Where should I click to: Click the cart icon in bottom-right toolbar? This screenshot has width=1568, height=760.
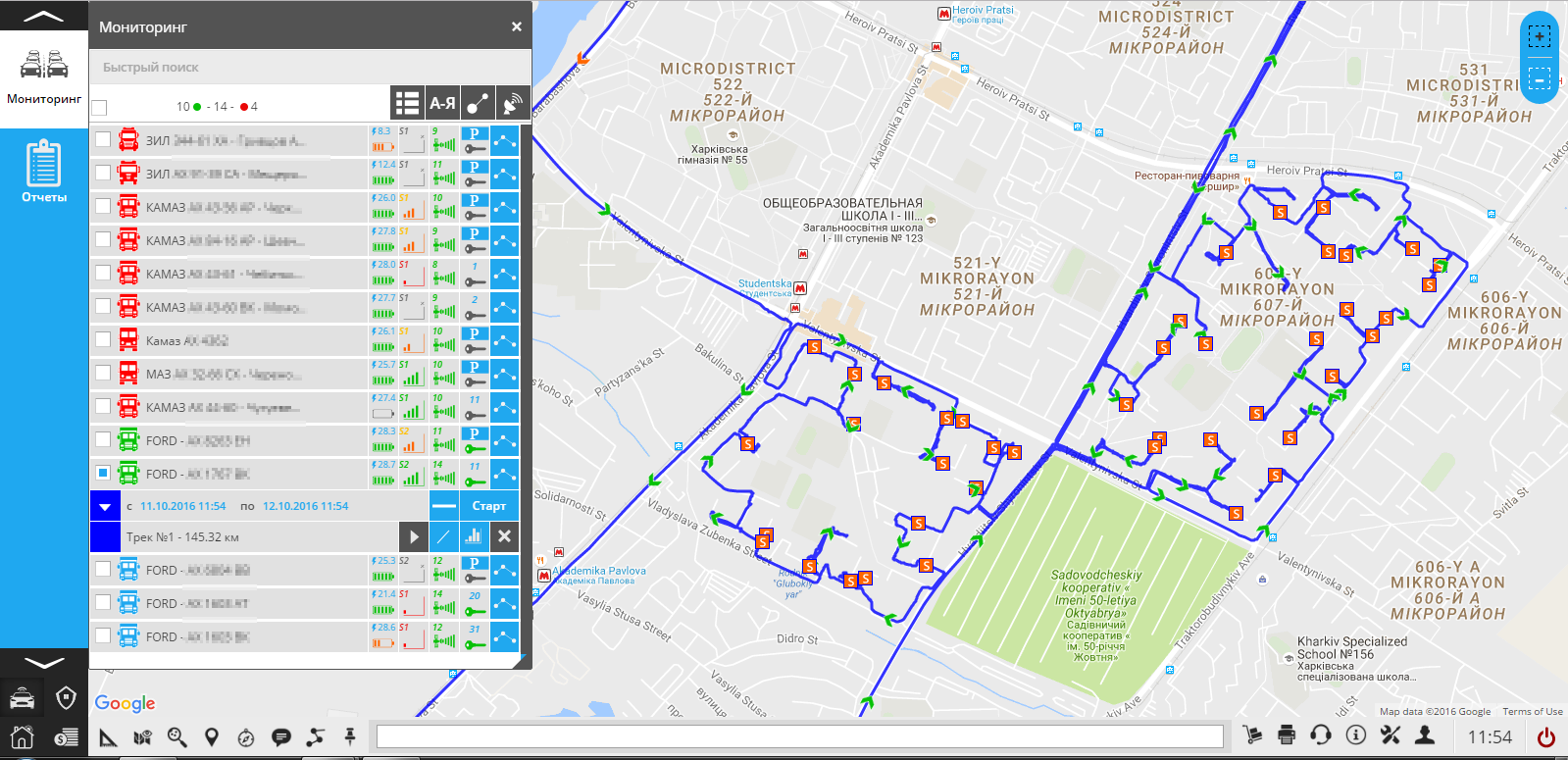click(1252, 735)
